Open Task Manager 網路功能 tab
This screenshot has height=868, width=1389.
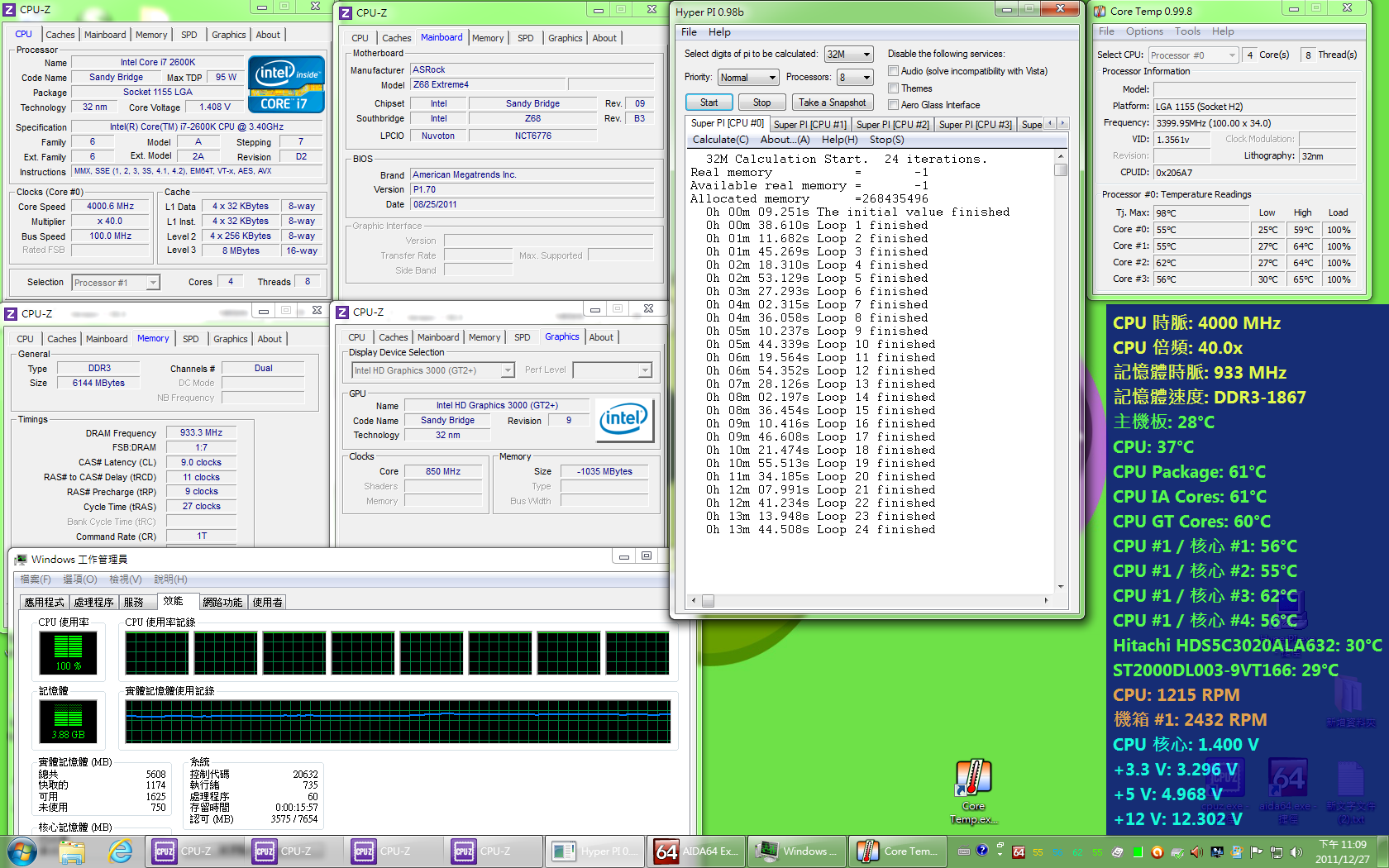[x=222, y=603]
